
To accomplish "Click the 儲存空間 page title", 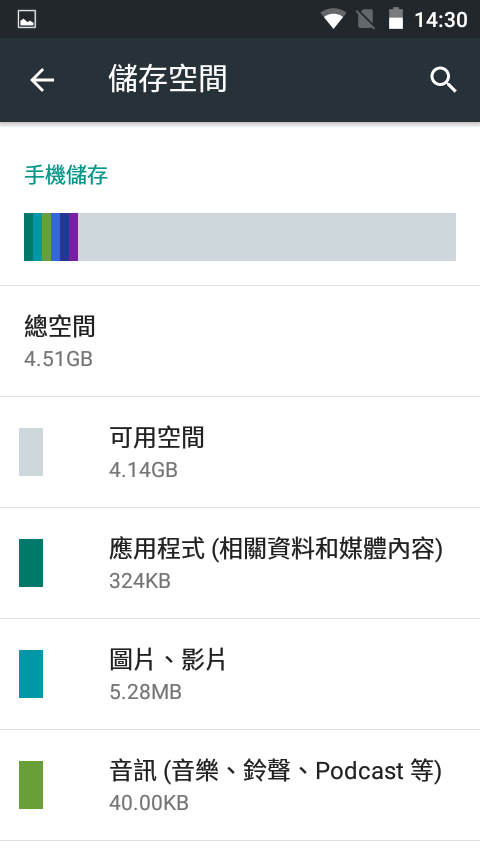I will (x=168, y=79).
